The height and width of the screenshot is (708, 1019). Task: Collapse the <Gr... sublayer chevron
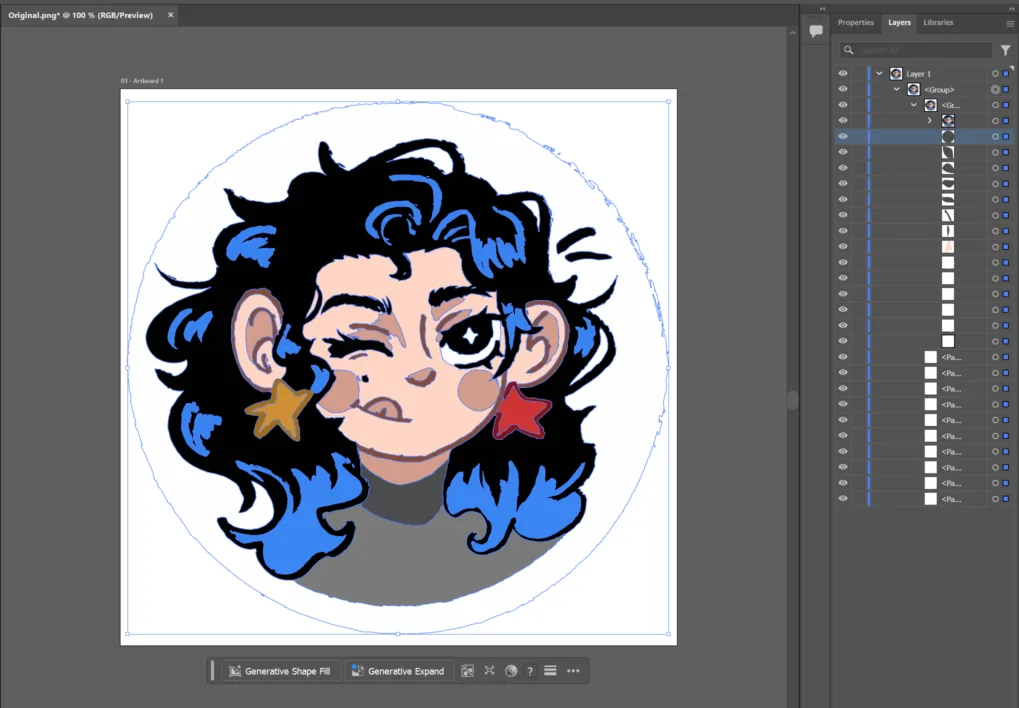914,105
